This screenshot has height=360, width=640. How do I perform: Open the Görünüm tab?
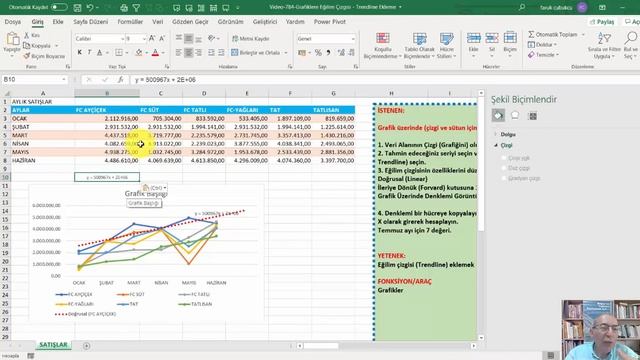coord(230,22)
